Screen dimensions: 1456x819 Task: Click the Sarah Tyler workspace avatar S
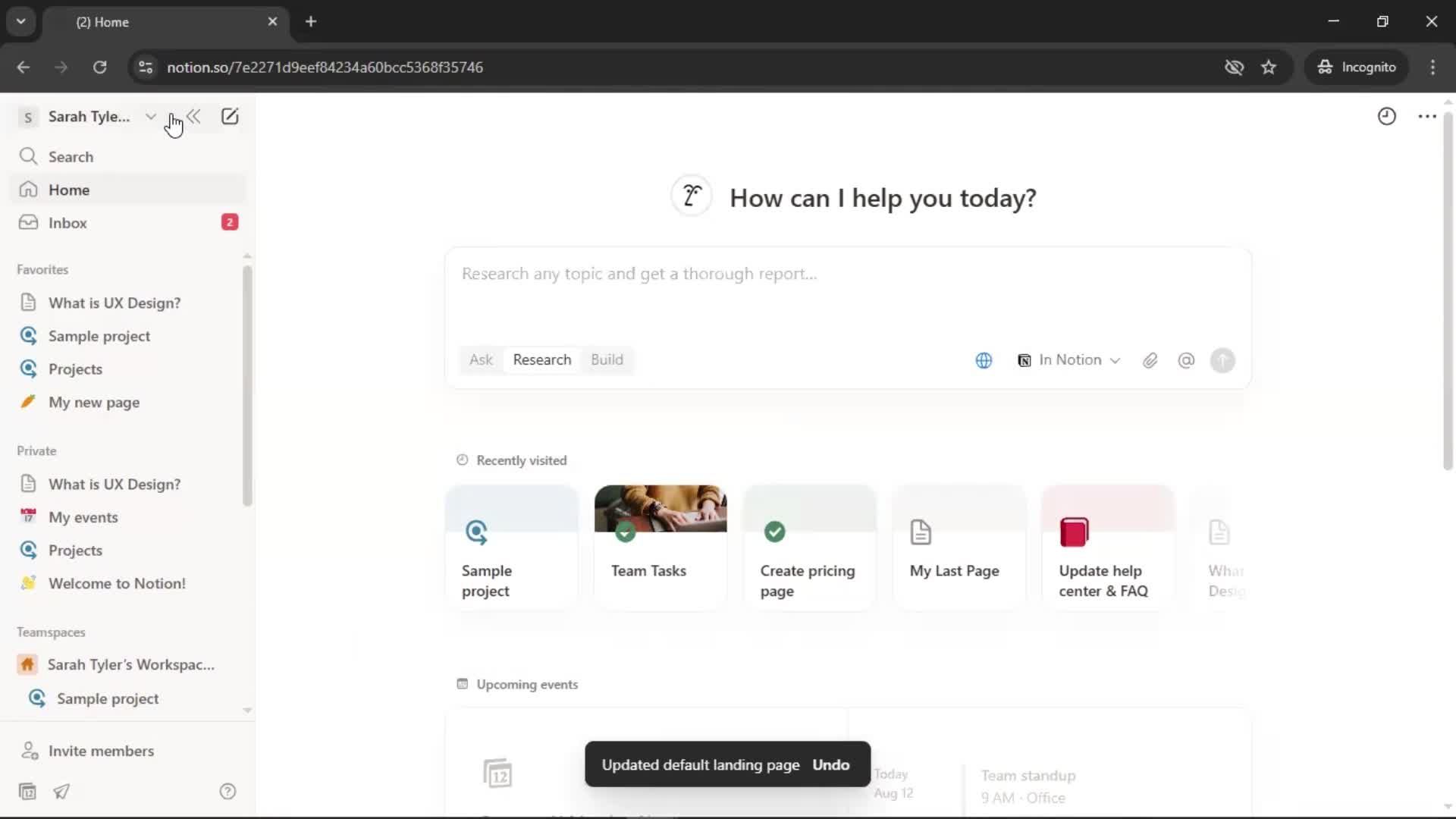[28, 118]
